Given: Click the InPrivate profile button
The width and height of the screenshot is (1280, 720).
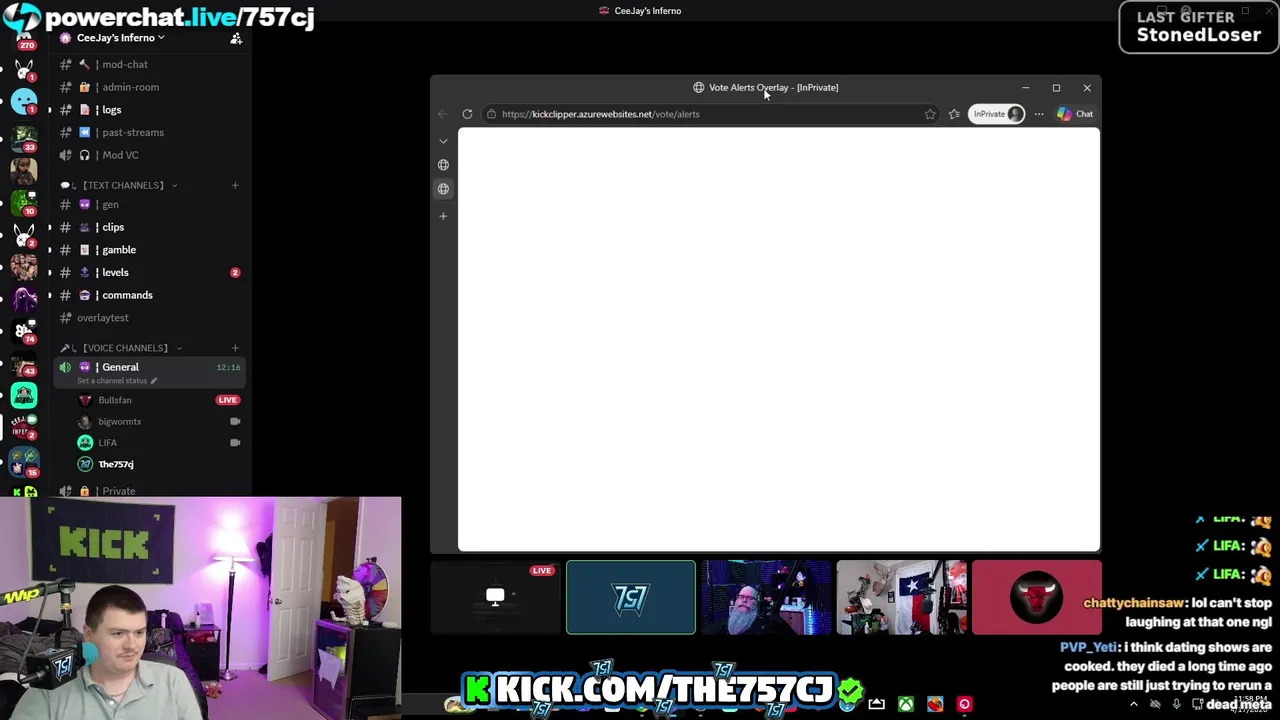Looking at the screenshot, I should 996,114.
